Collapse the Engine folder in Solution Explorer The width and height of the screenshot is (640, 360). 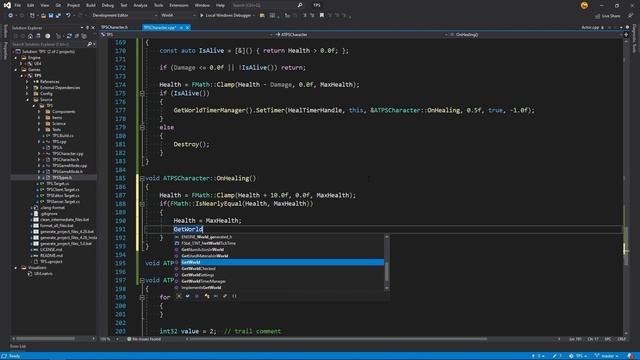click(x=16, y=58)
